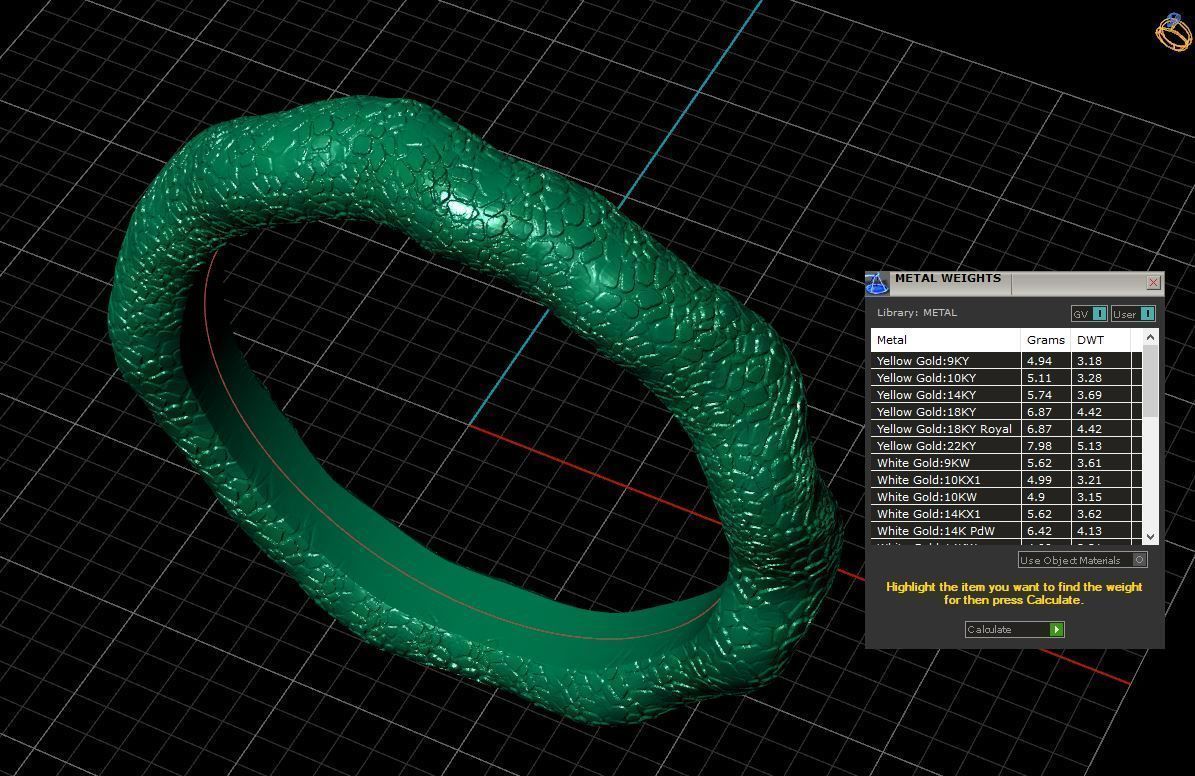Select the Yellow Gold:18KY Royal row
Image resolution: width=1195 pixels, height=776 pixels.
tap(1006, 429)
